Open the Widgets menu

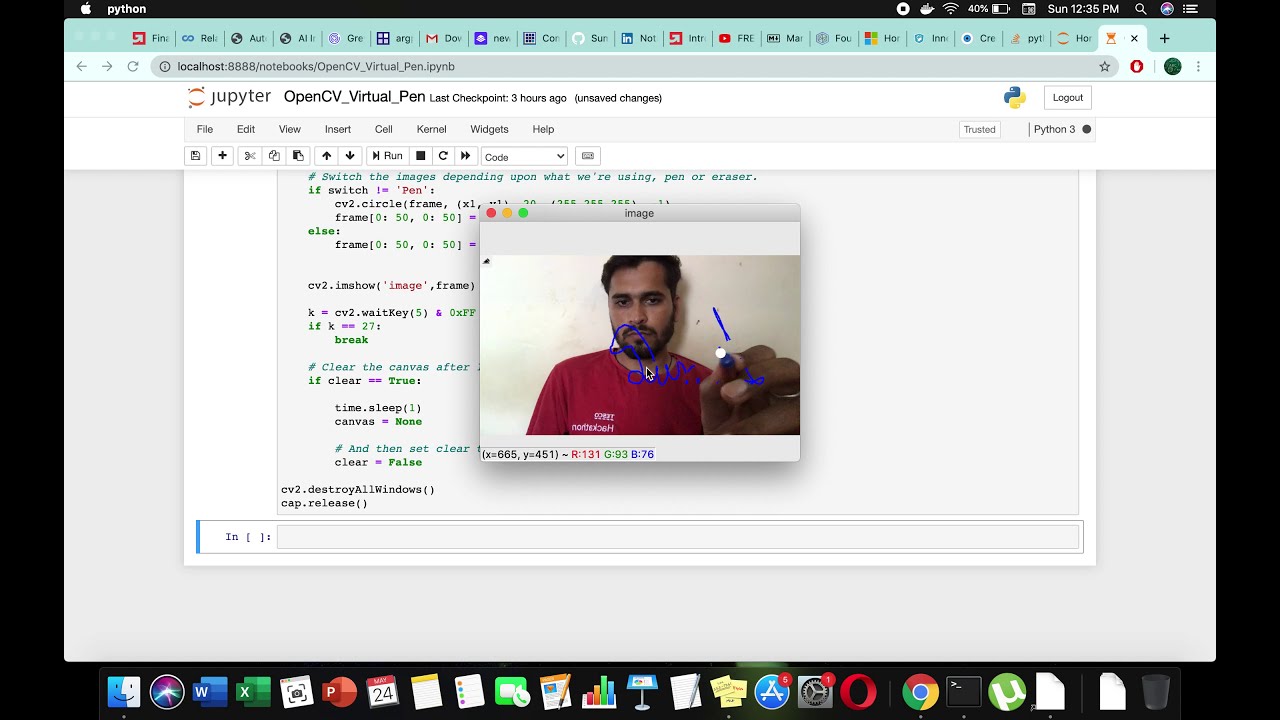tap(489, 129)
